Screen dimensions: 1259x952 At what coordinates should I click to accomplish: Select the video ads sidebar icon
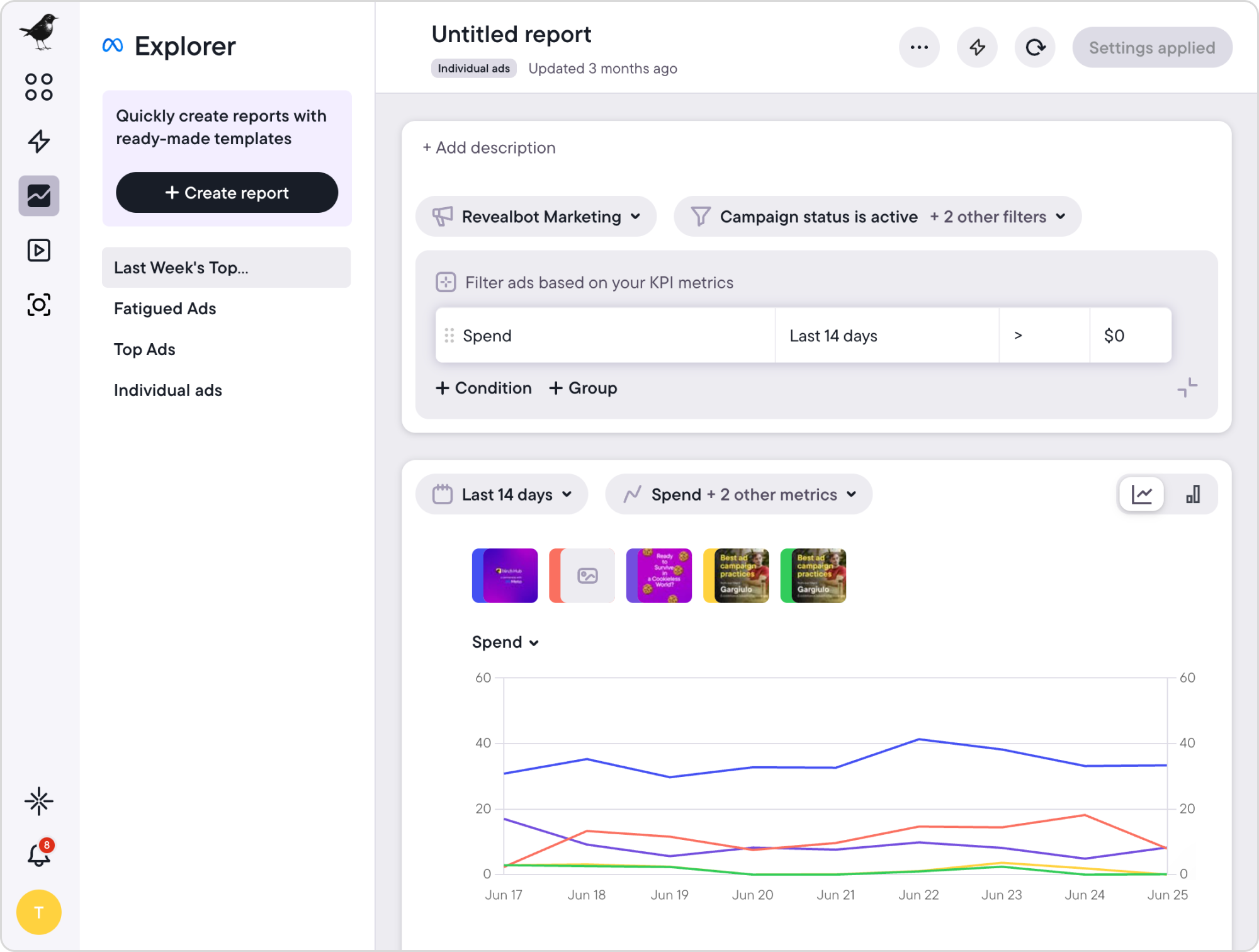[x=38, y=250]
